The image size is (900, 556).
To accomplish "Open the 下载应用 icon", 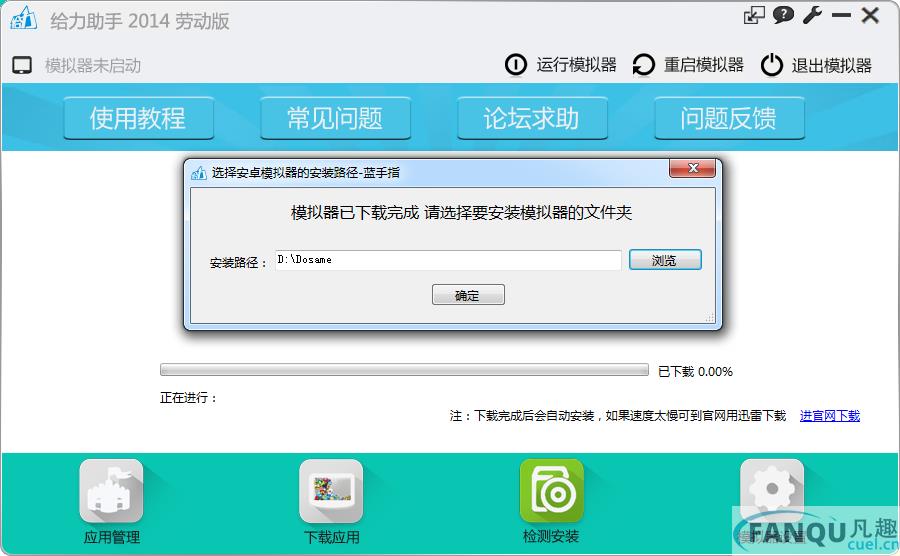I will pos(331,491).
